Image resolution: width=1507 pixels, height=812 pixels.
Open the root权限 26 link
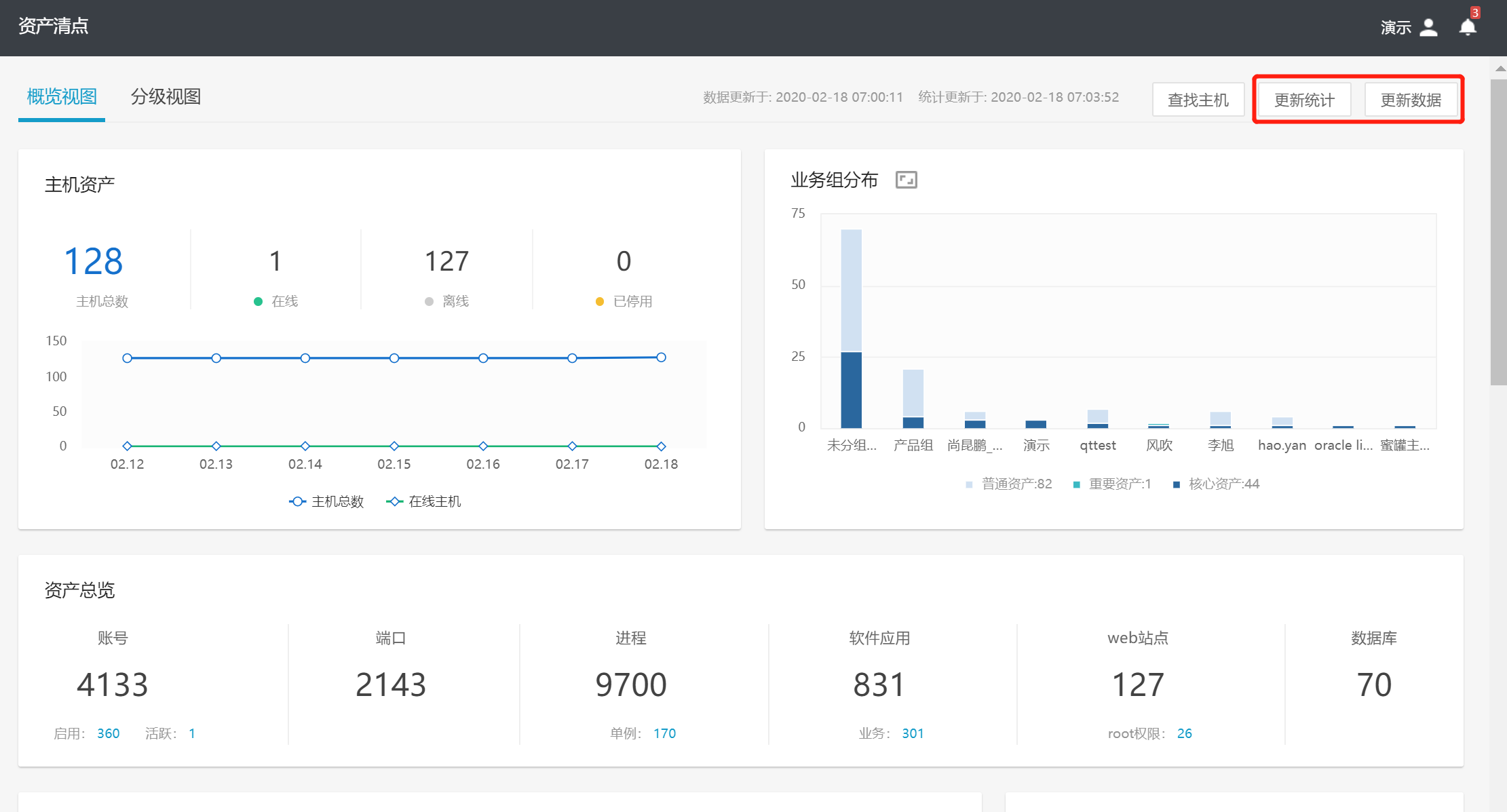tap(1184, 733)
